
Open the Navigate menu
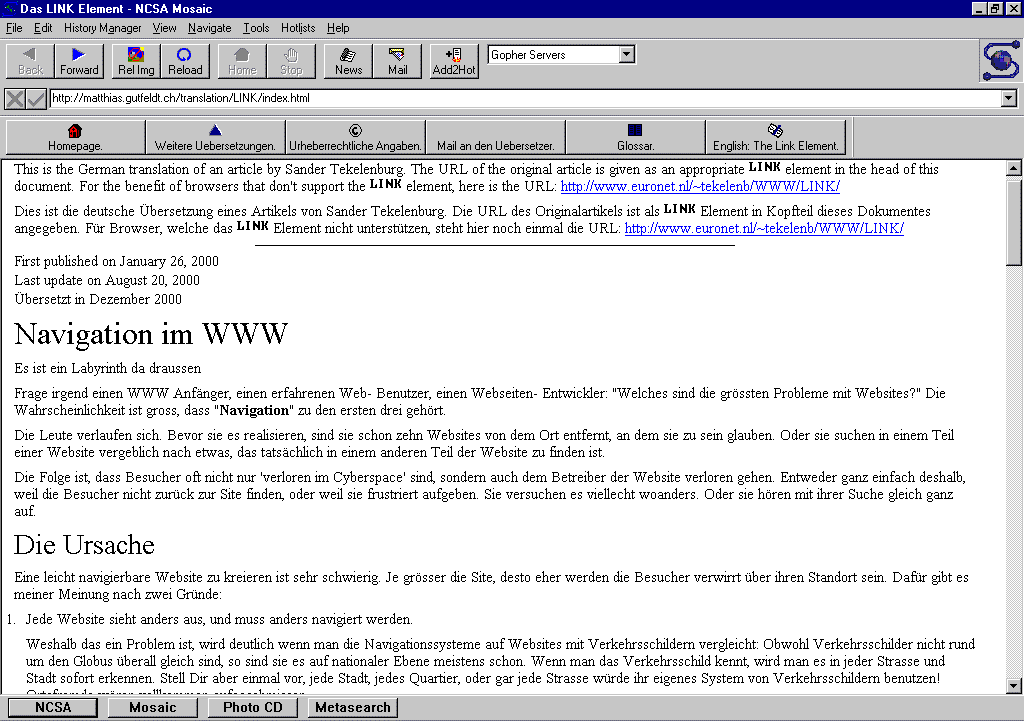tap(209, 28)
